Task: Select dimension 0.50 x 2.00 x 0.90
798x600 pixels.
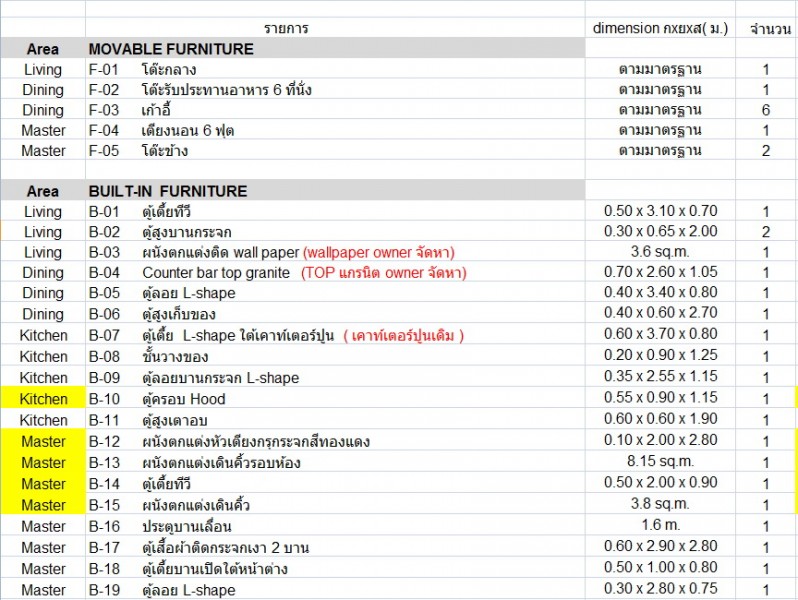Action: [660, 483]
